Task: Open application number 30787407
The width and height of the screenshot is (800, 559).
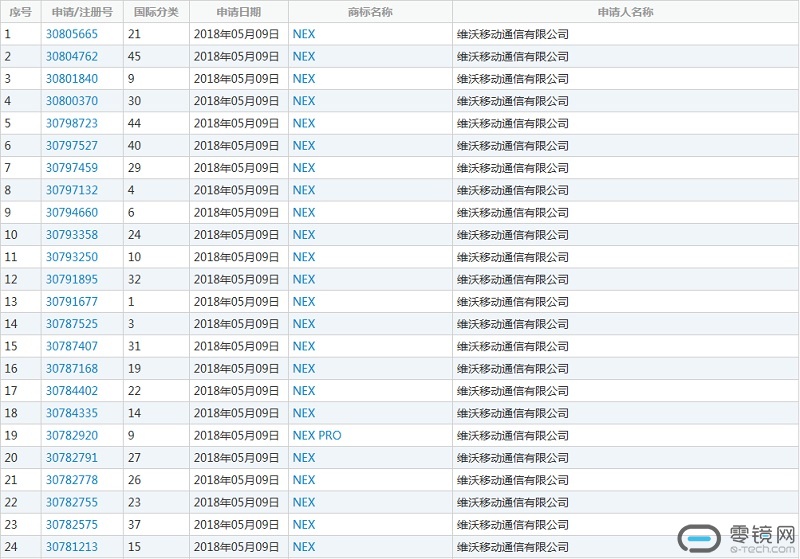Action: tap(71, 346)
